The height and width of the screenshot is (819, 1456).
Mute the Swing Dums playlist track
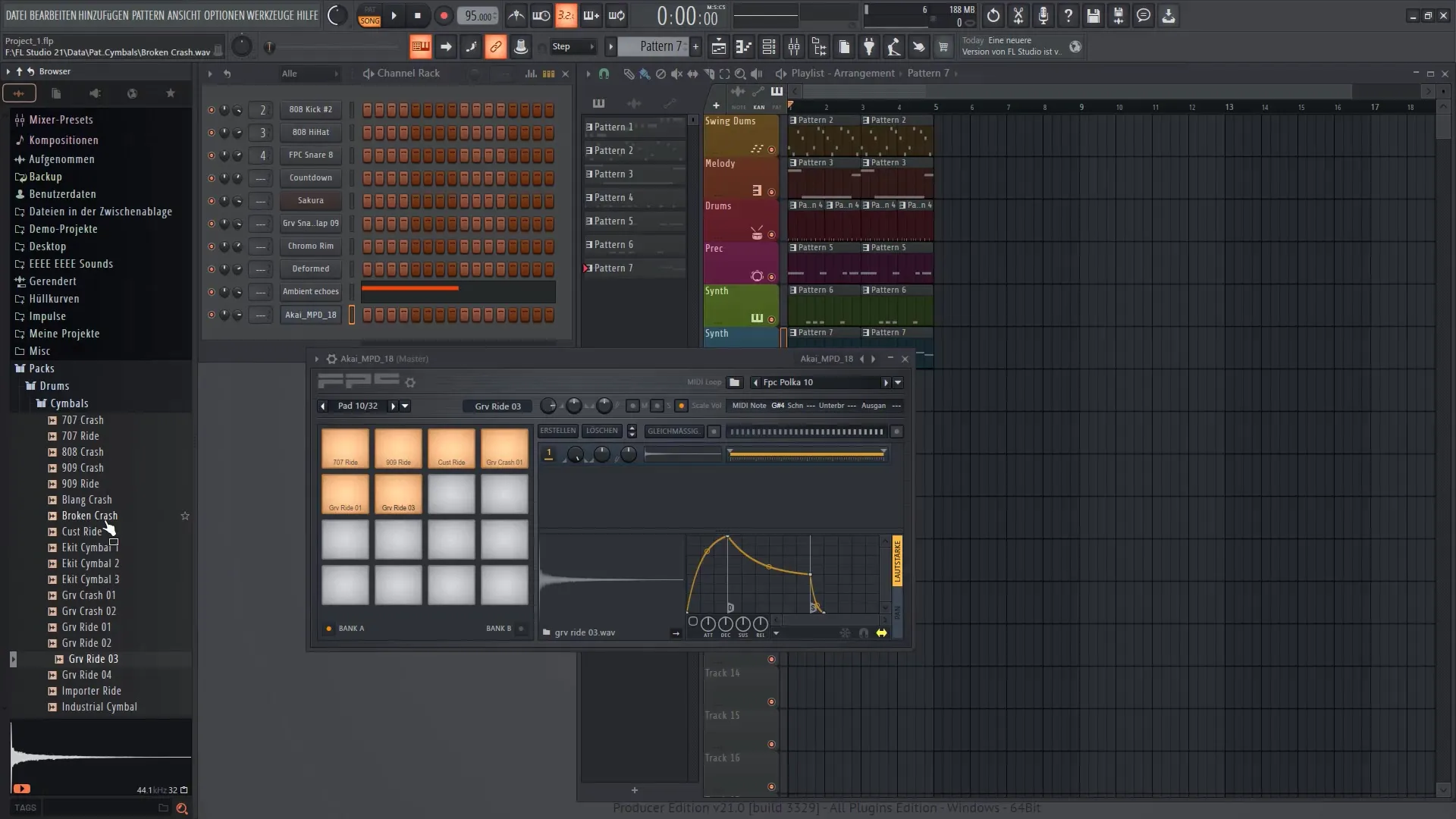click(x=771, y=149)
